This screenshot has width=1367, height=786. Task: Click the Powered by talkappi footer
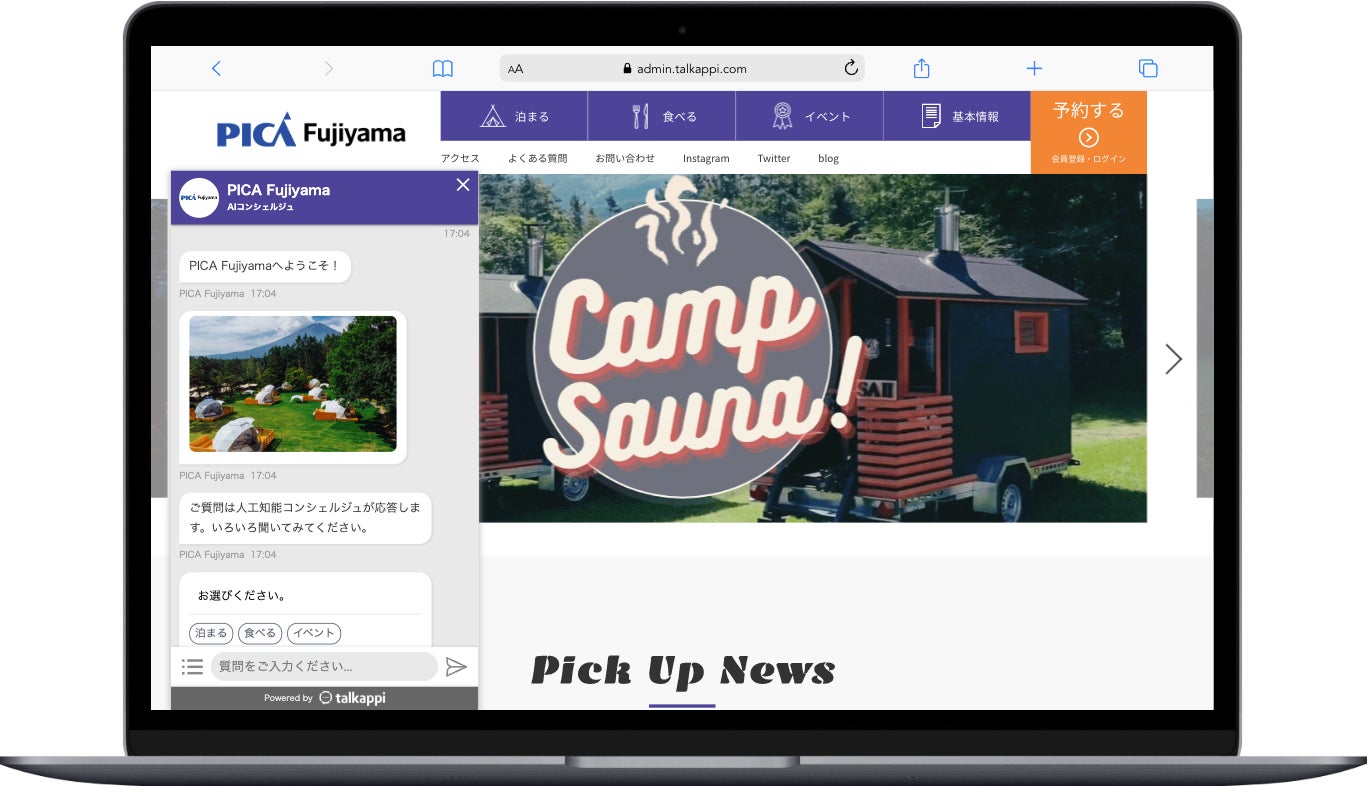tap(325, 698)
